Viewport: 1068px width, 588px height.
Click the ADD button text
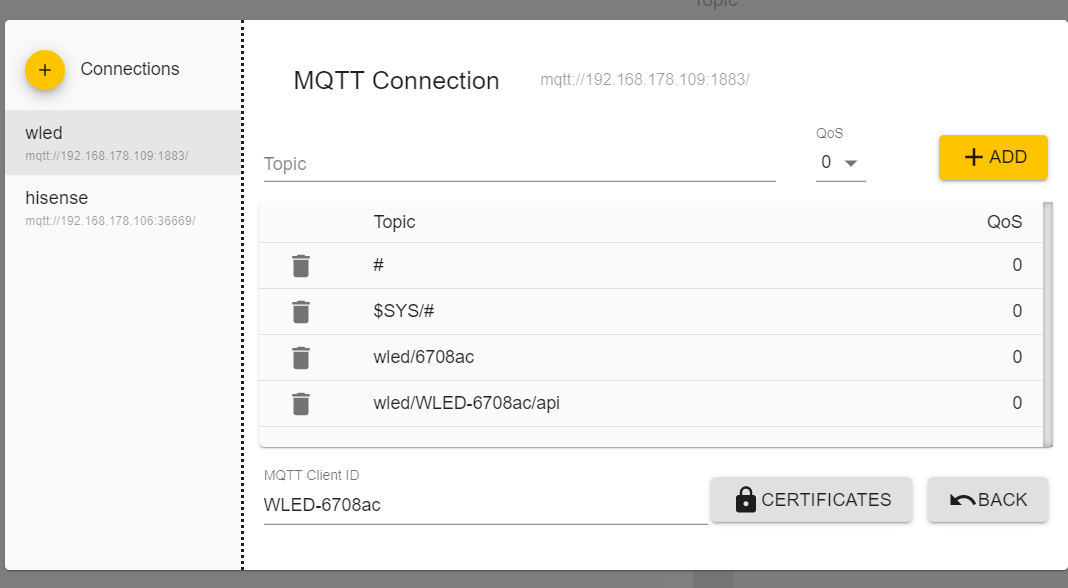[x=1008, y=157]
